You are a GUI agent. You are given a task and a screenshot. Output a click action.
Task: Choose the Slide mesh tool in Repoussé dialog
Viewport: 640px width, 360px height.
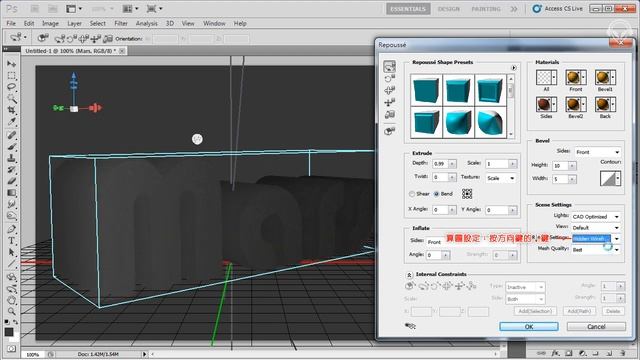pos(389,102)
